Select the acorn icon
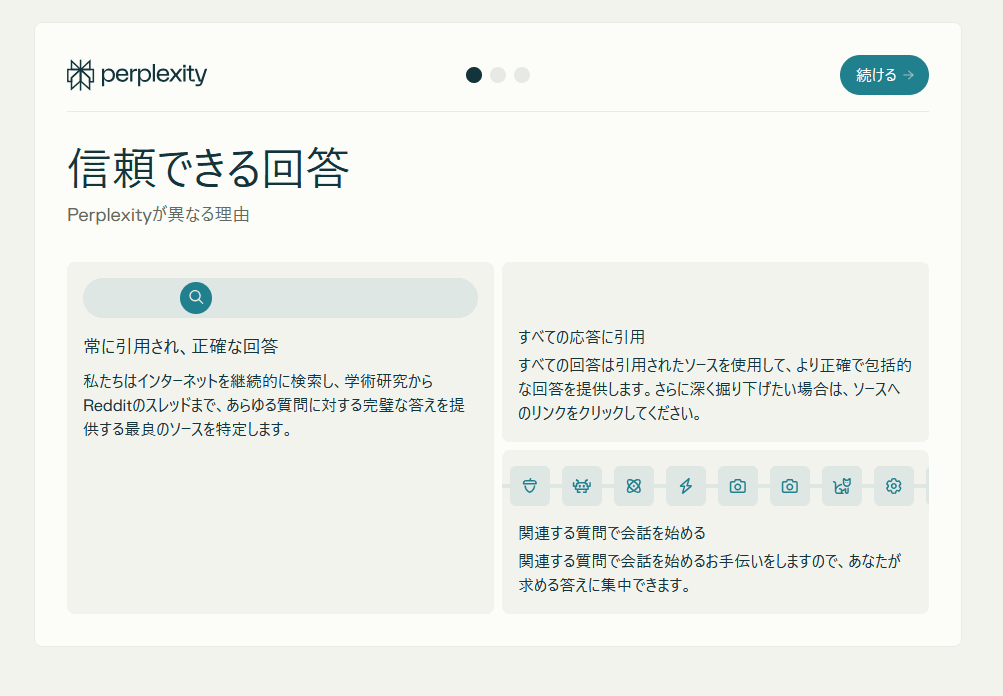Viewport: 1003px width, 696px height. click(x=530, y=486)
